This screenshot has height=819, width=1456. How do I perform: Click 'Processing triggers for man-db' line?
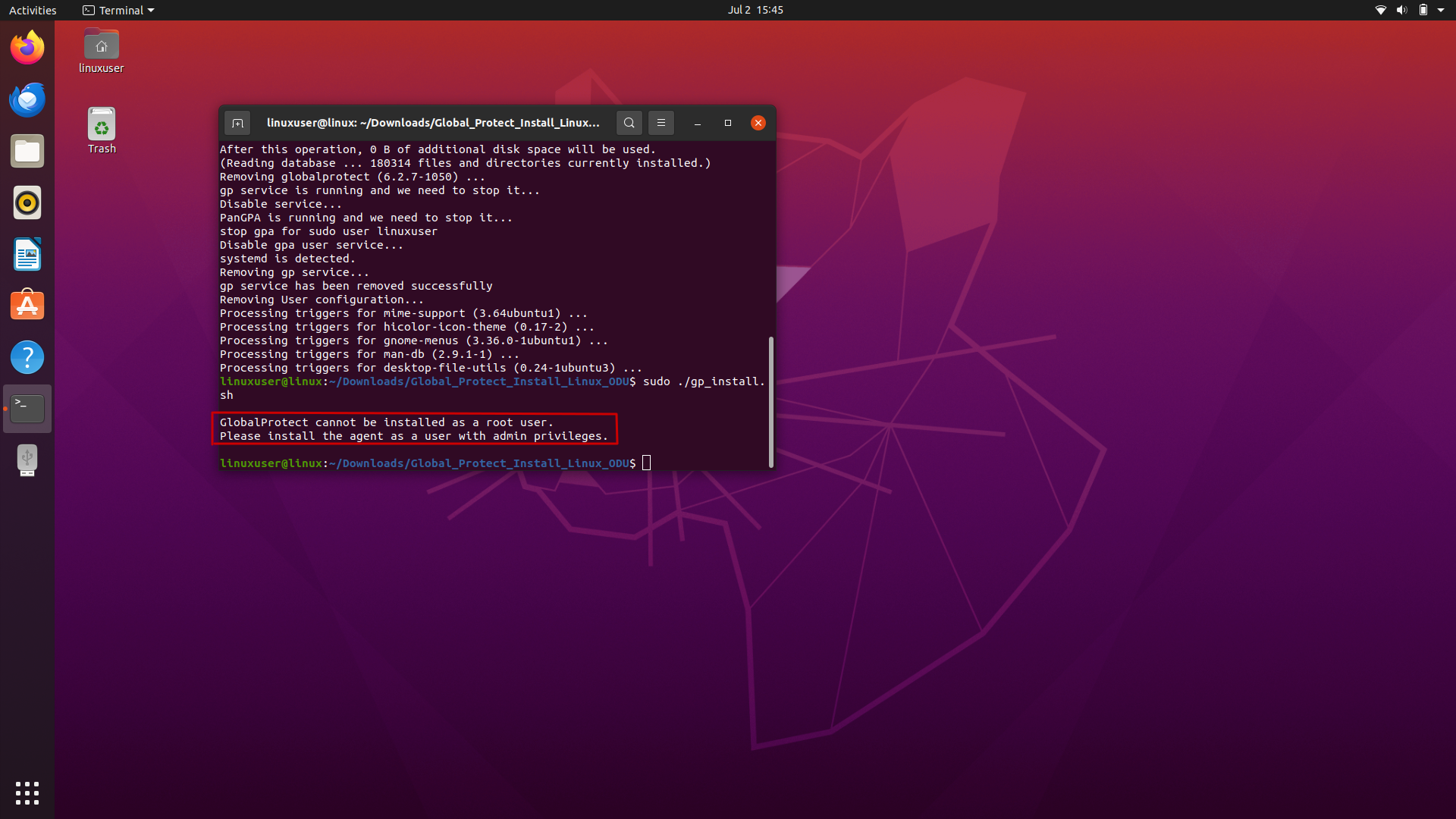[x=370, y=354]
